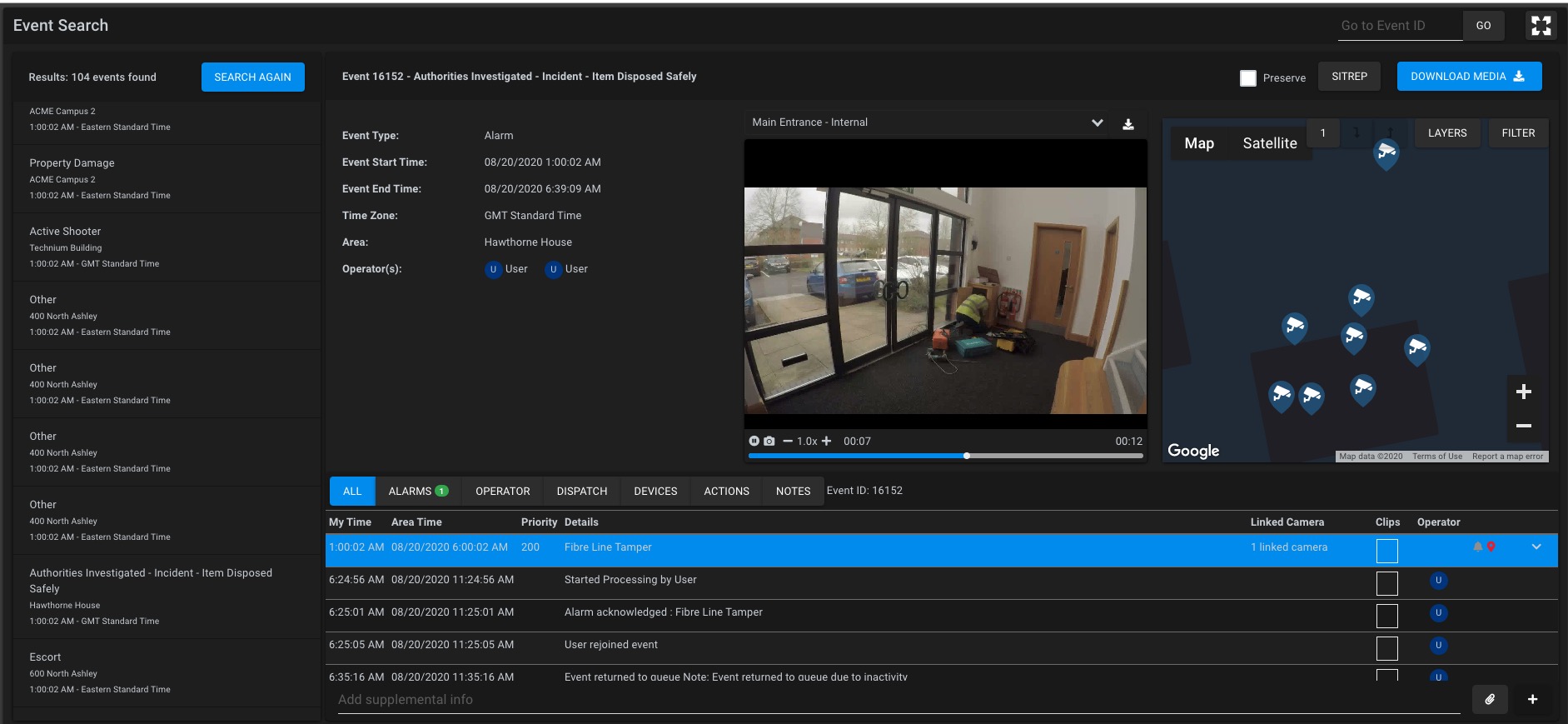Open the map Terms of Use link

click(x=1437, y=457)
